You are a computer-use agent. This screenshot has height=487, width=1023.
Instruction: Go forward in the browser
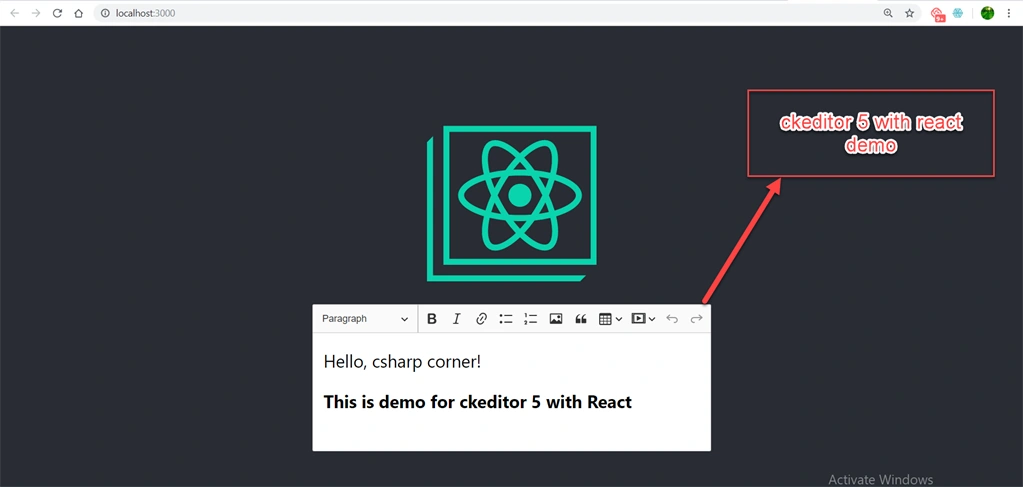[x=36, y=13]
